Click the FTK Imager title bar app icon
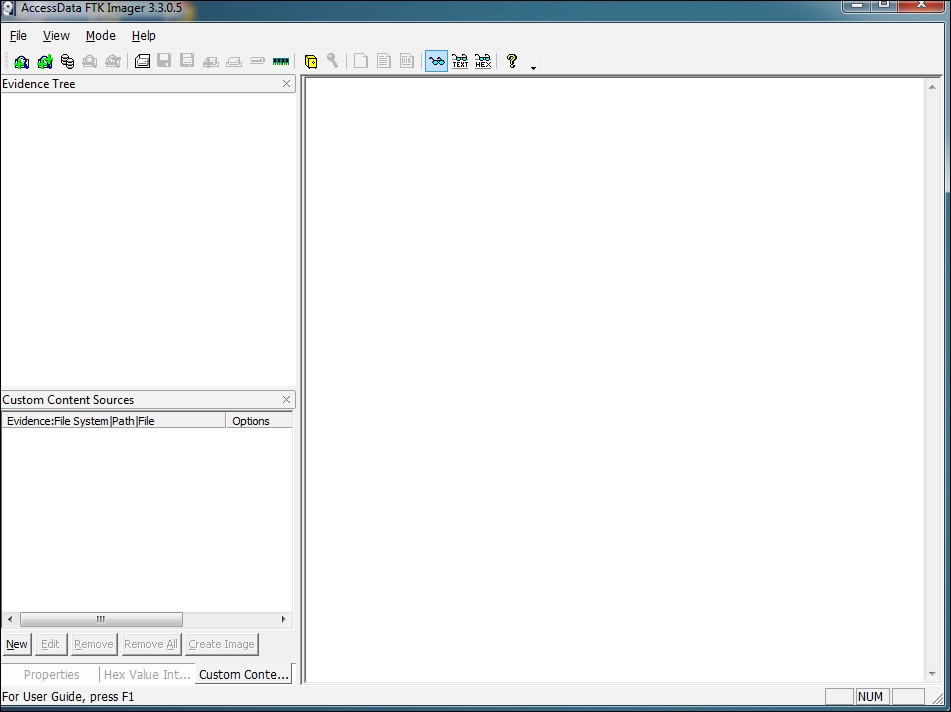This screenshot has height=712, width=951. point(9,8)
